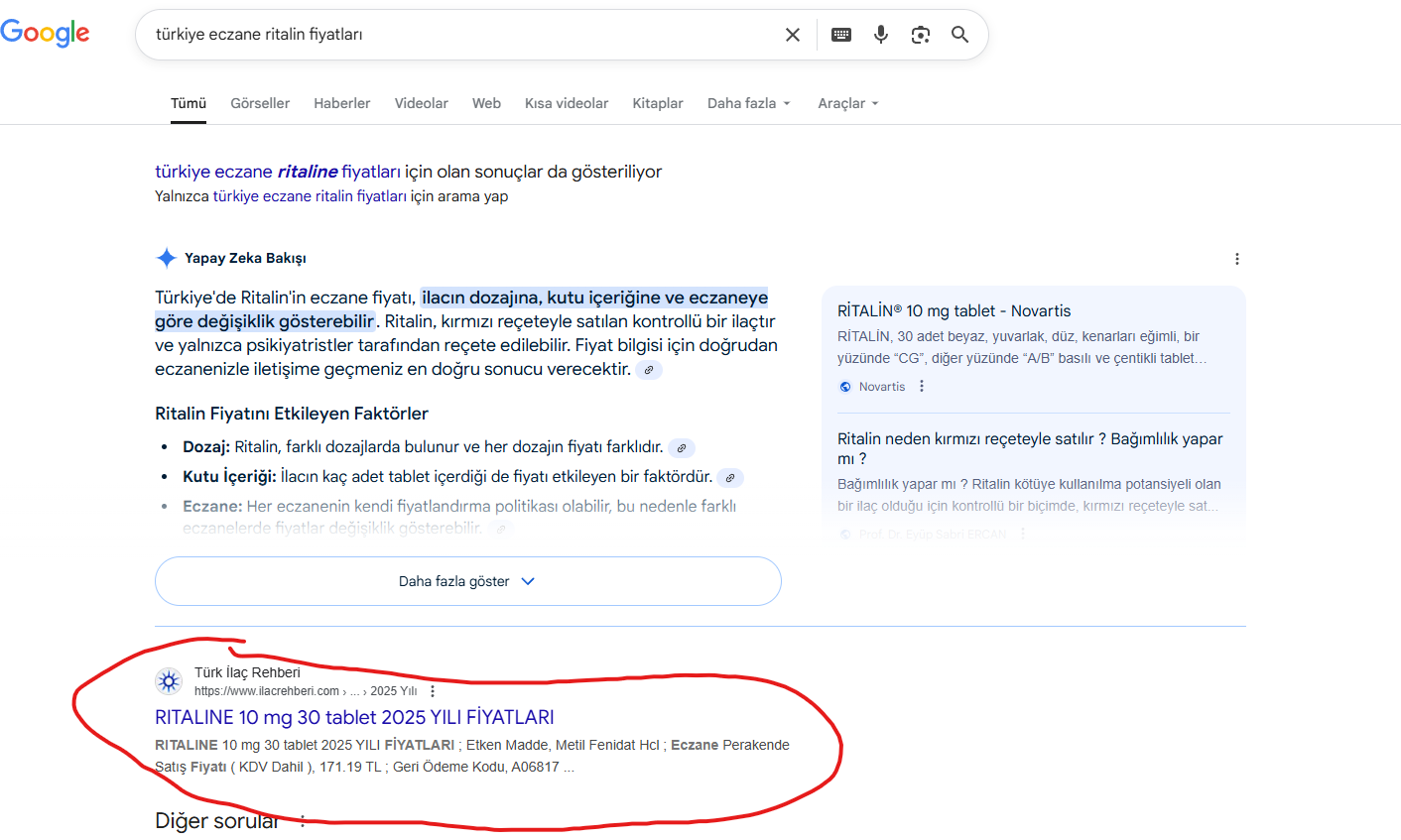The height and width of the screenshot is (840, 1401).
Task: Click the ilacrehberi.com URL breadcrumb
Action: click(306, 691)
